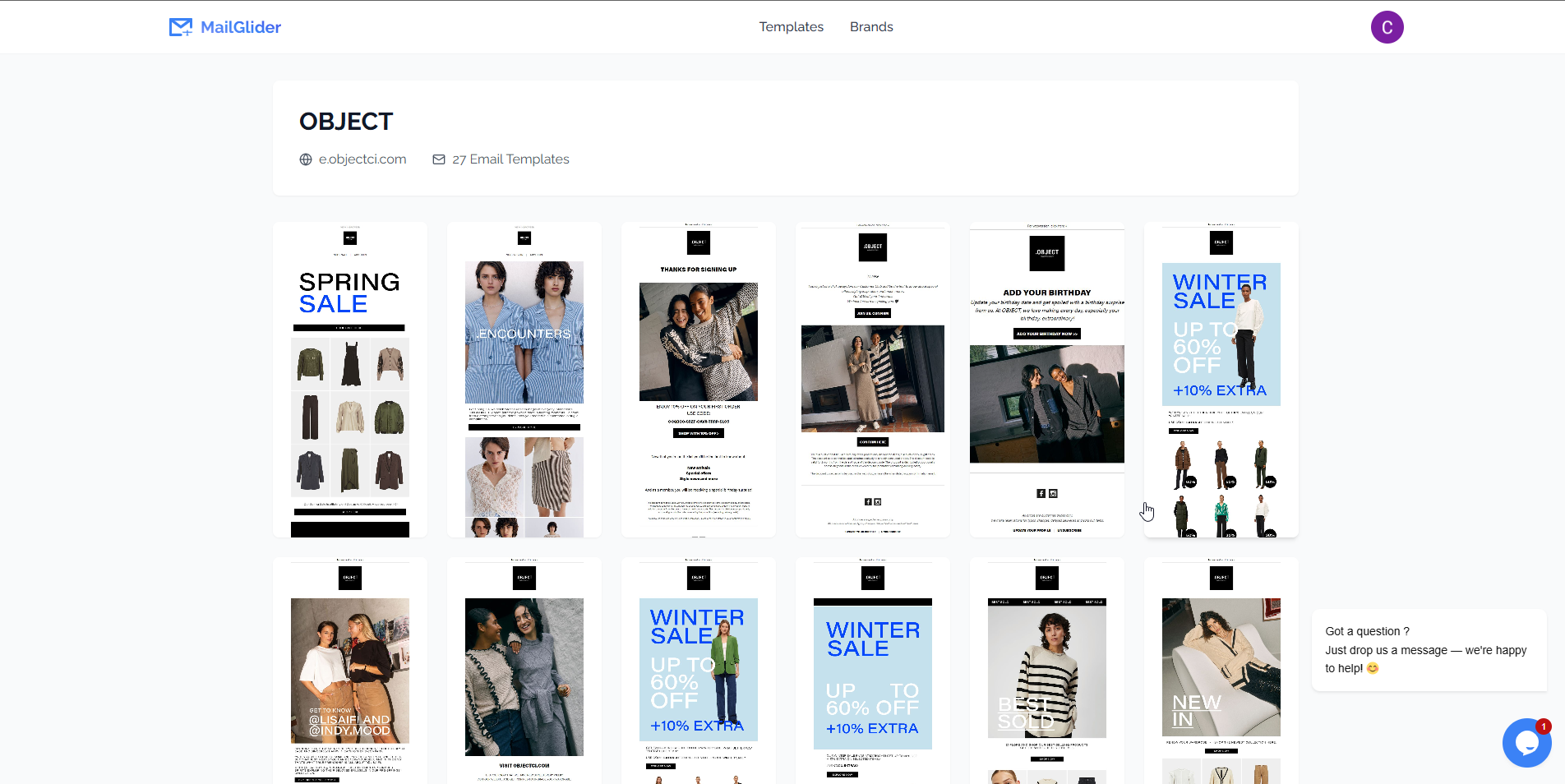
Task: Open the Best Sold email template
Action: click(1047, 671)
